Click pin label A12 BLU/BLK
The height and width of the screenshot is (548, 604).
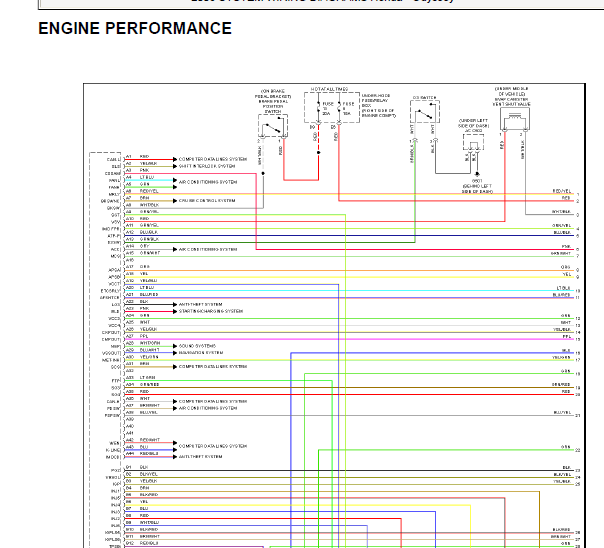point(142,232)
